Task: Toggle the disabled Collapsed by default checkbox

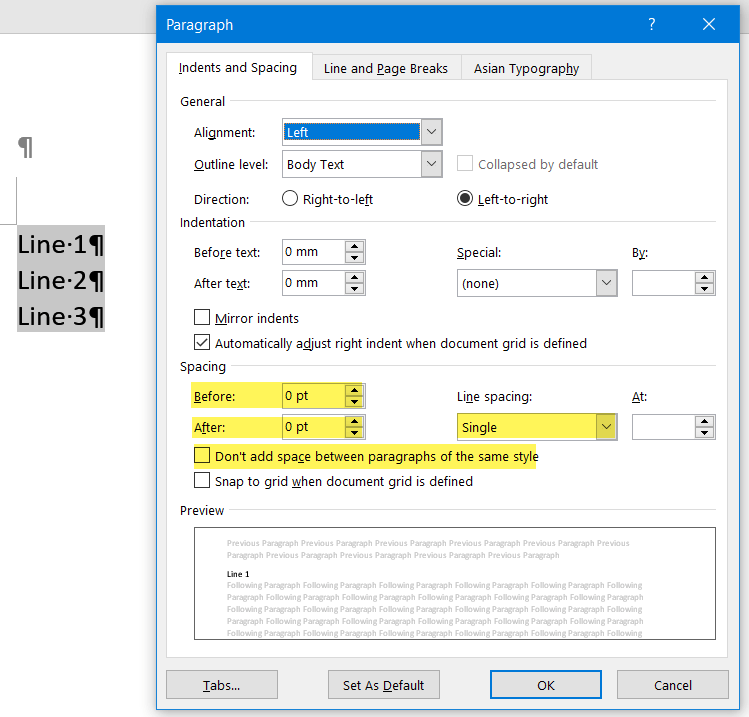Action: pyautogui.click(x=465, y=163)
